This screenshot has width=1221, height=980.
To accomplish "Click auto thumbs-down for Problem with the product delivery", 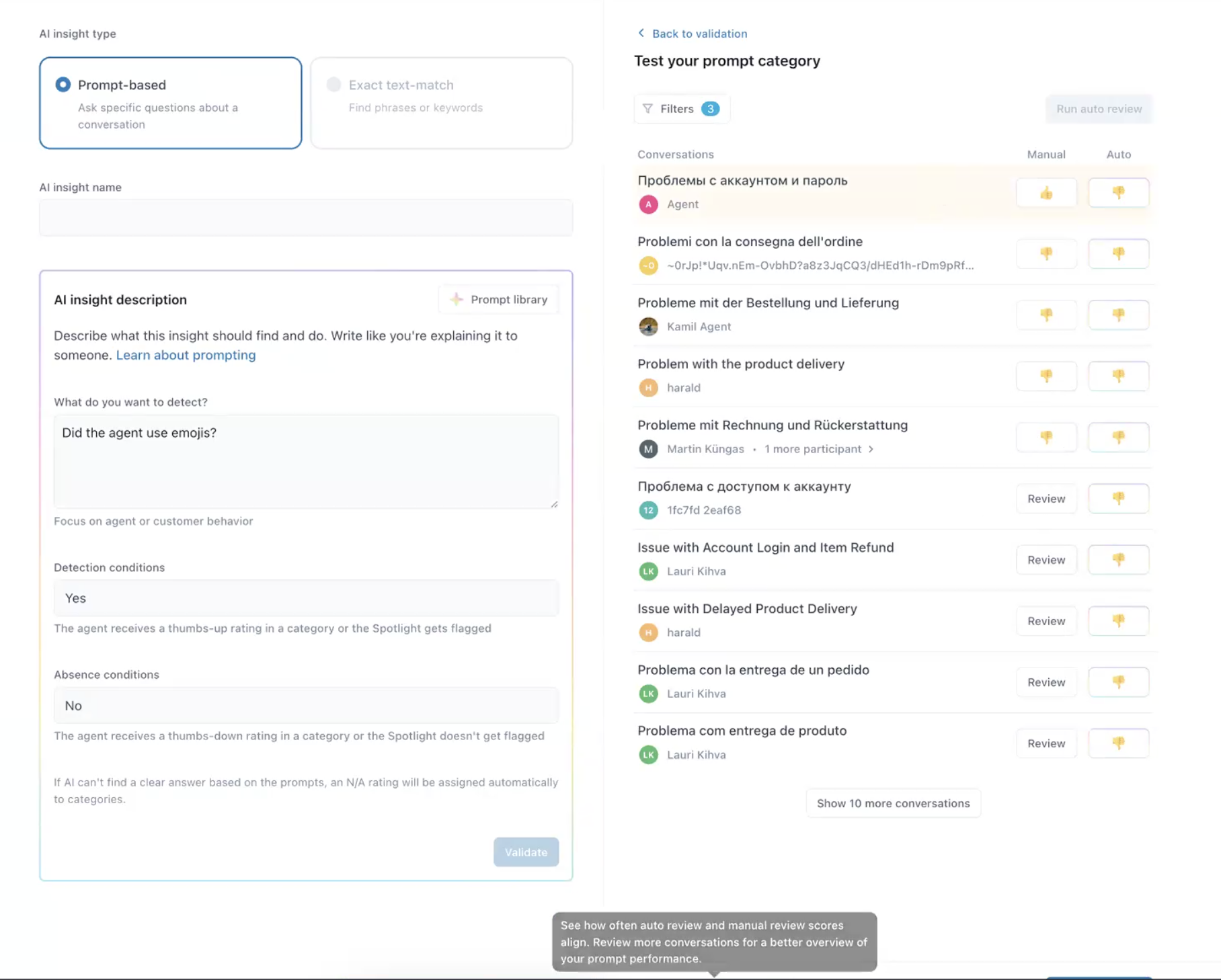I will pyautogui.click(x=1118, y=376).
